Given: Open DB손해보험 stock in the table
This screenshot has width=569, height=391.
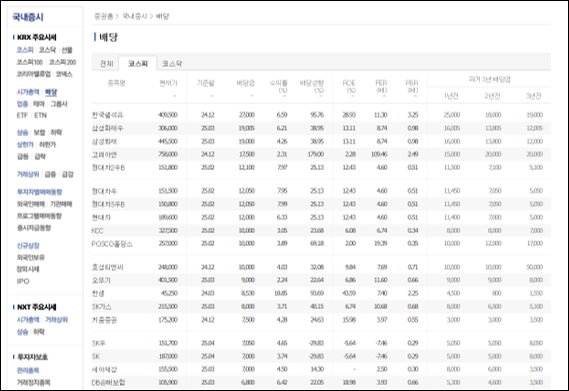Looking at the screenshot, I should coord(109,383).
